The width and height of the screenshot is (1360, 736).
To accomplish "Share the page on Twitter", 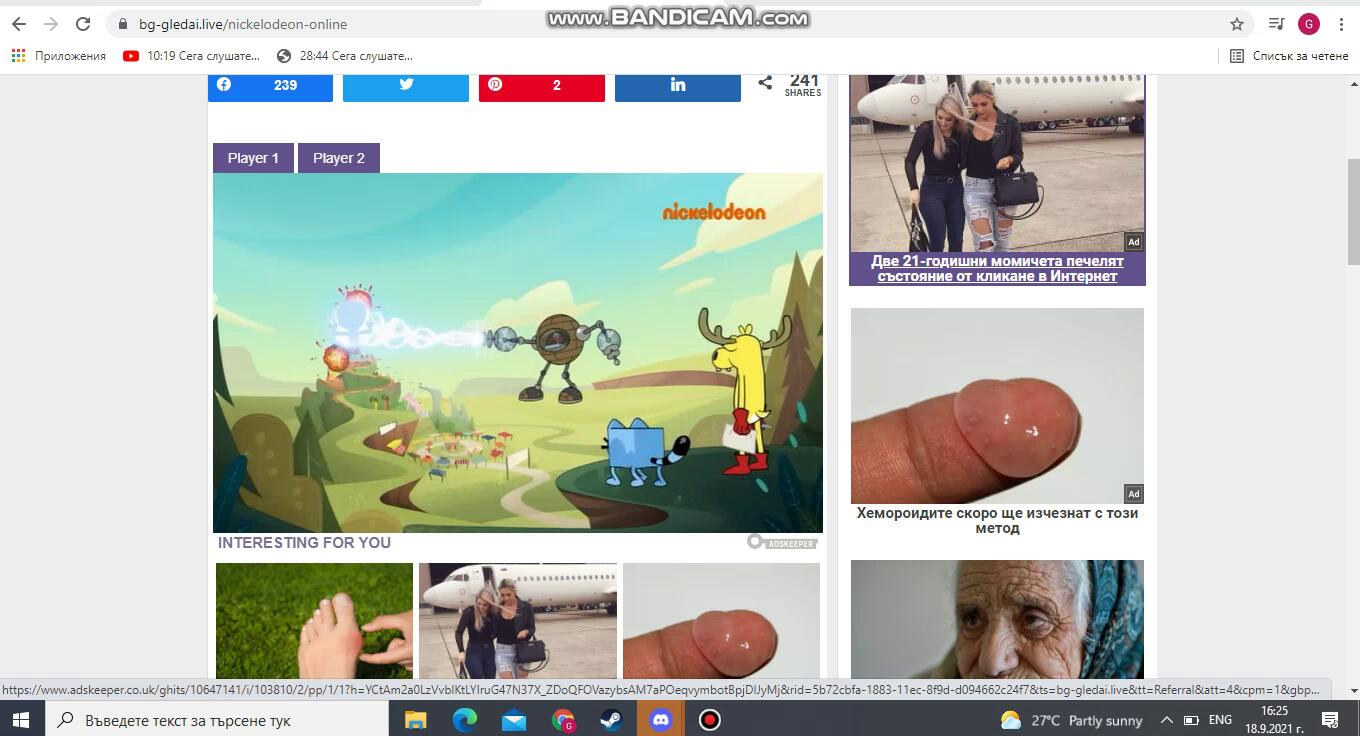I will coord(405,85).
